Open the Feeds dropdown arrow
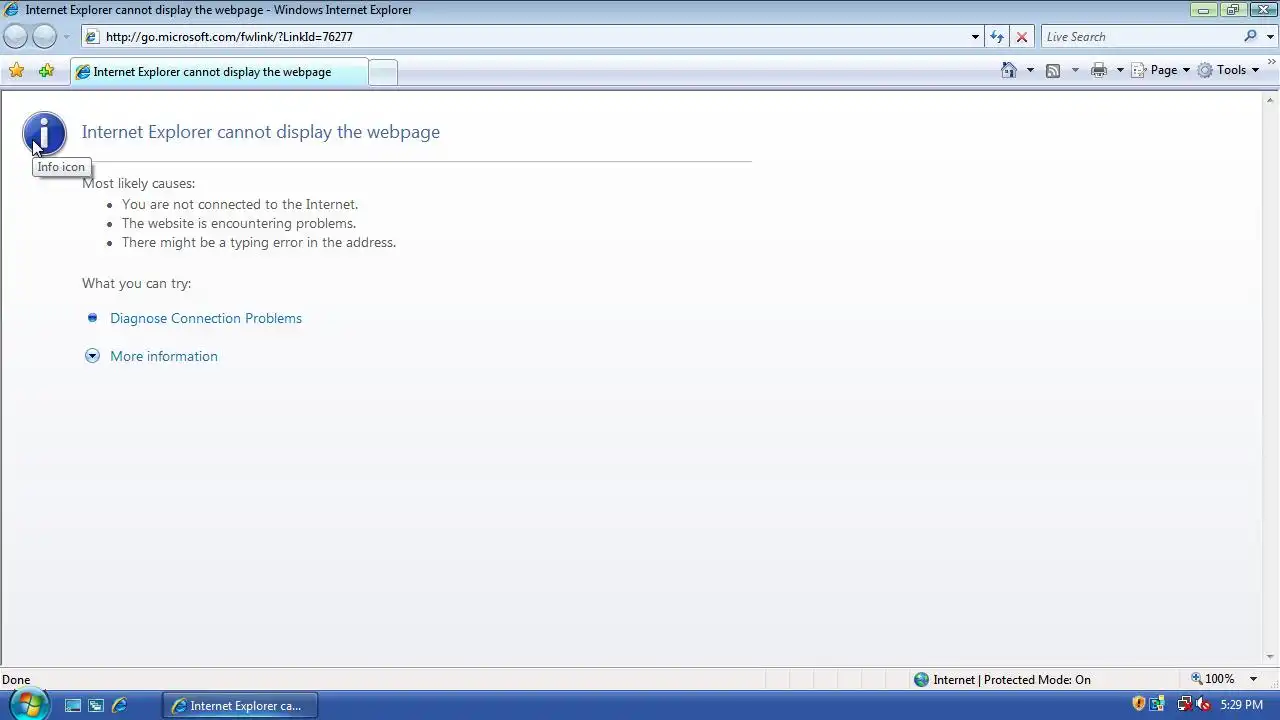The width and height of the screenshot is (1280, 720). (1075, 70)
